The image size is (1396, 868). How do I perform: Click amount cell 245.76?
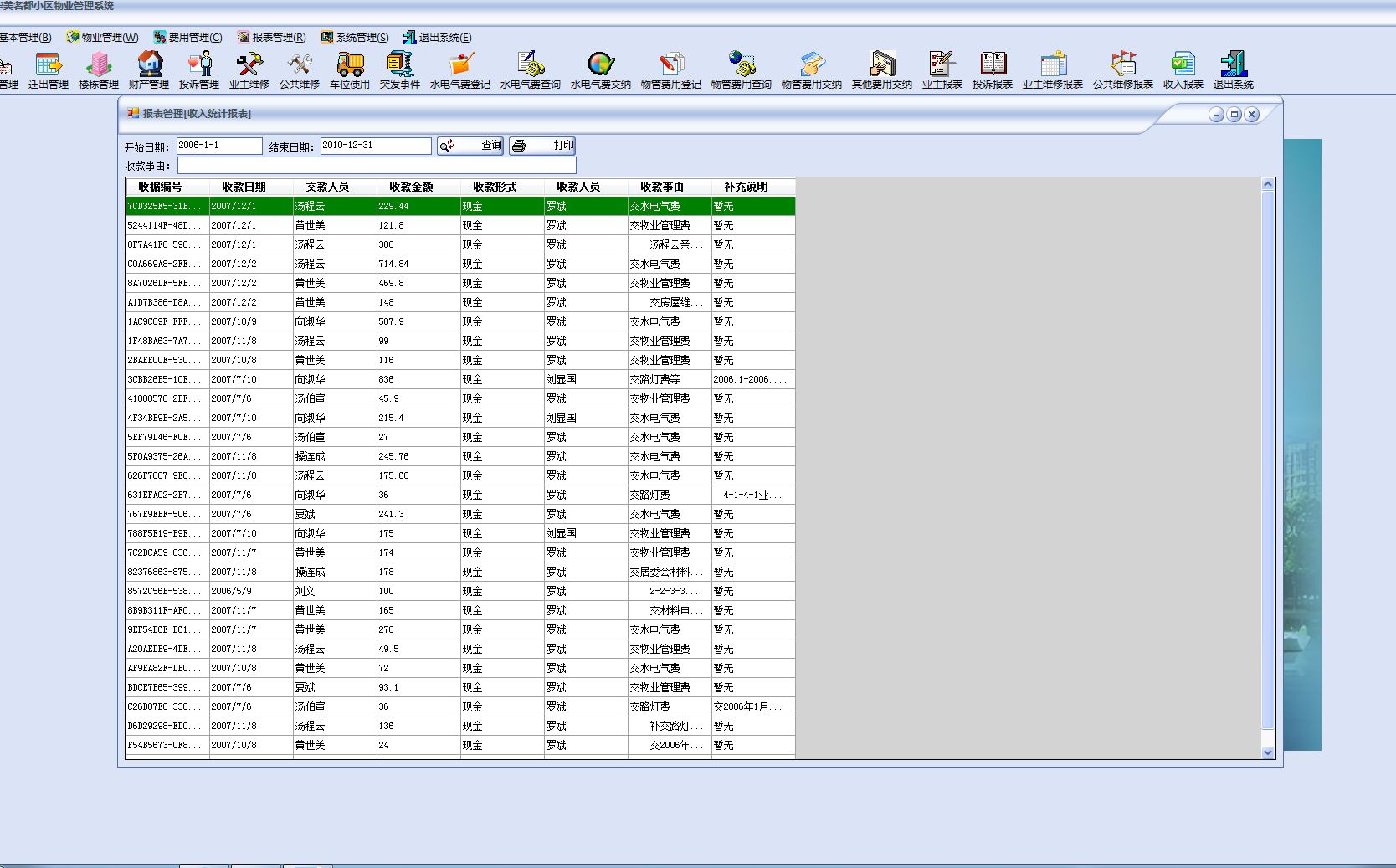(x=418, y=456)
